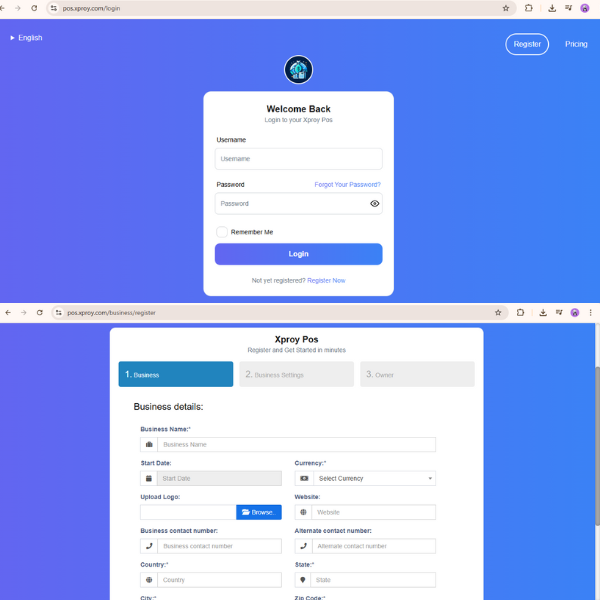Select the 3. Owner step tab
The width and height of the screenshot is (600, 600).
click(x=417, y=374)
